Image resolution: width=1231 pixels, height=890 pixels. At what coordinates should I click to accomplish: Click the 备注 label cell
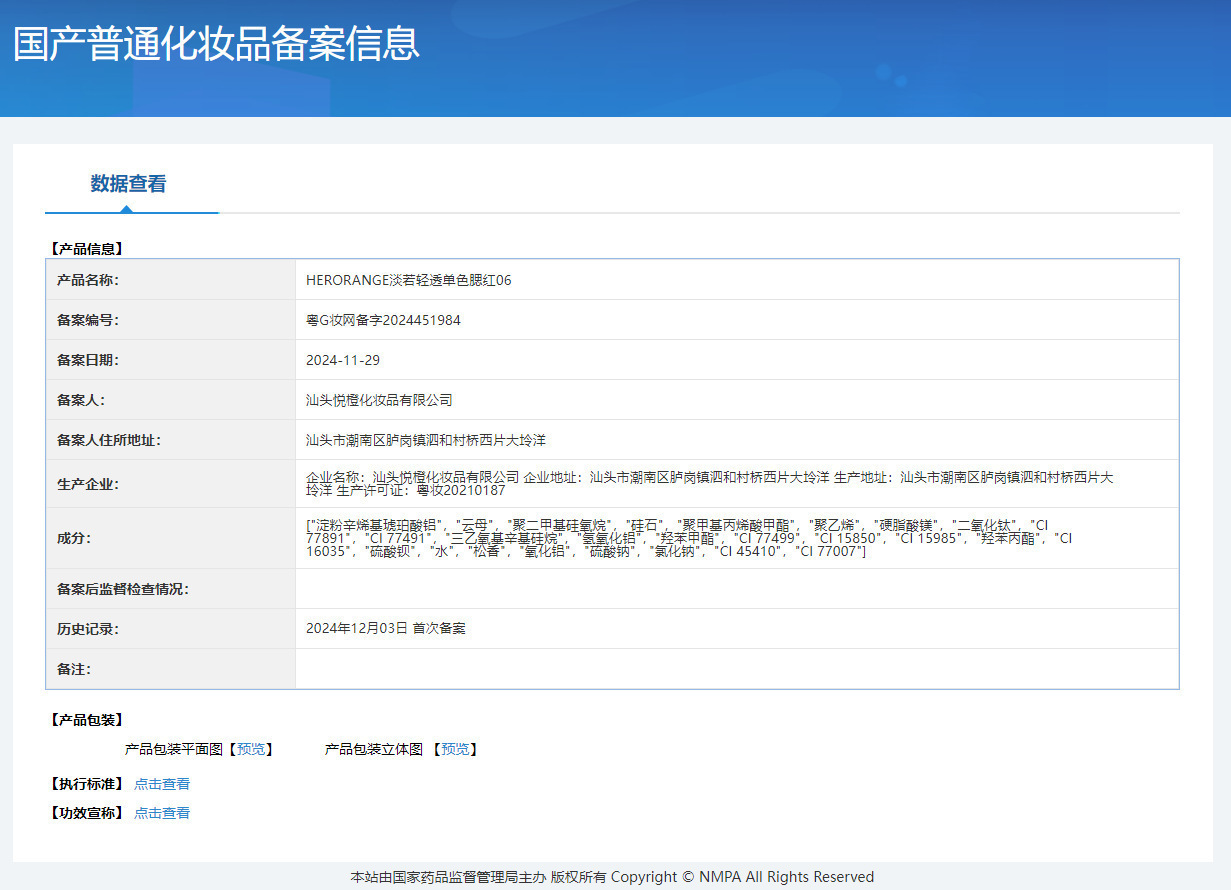coord(171,669)
